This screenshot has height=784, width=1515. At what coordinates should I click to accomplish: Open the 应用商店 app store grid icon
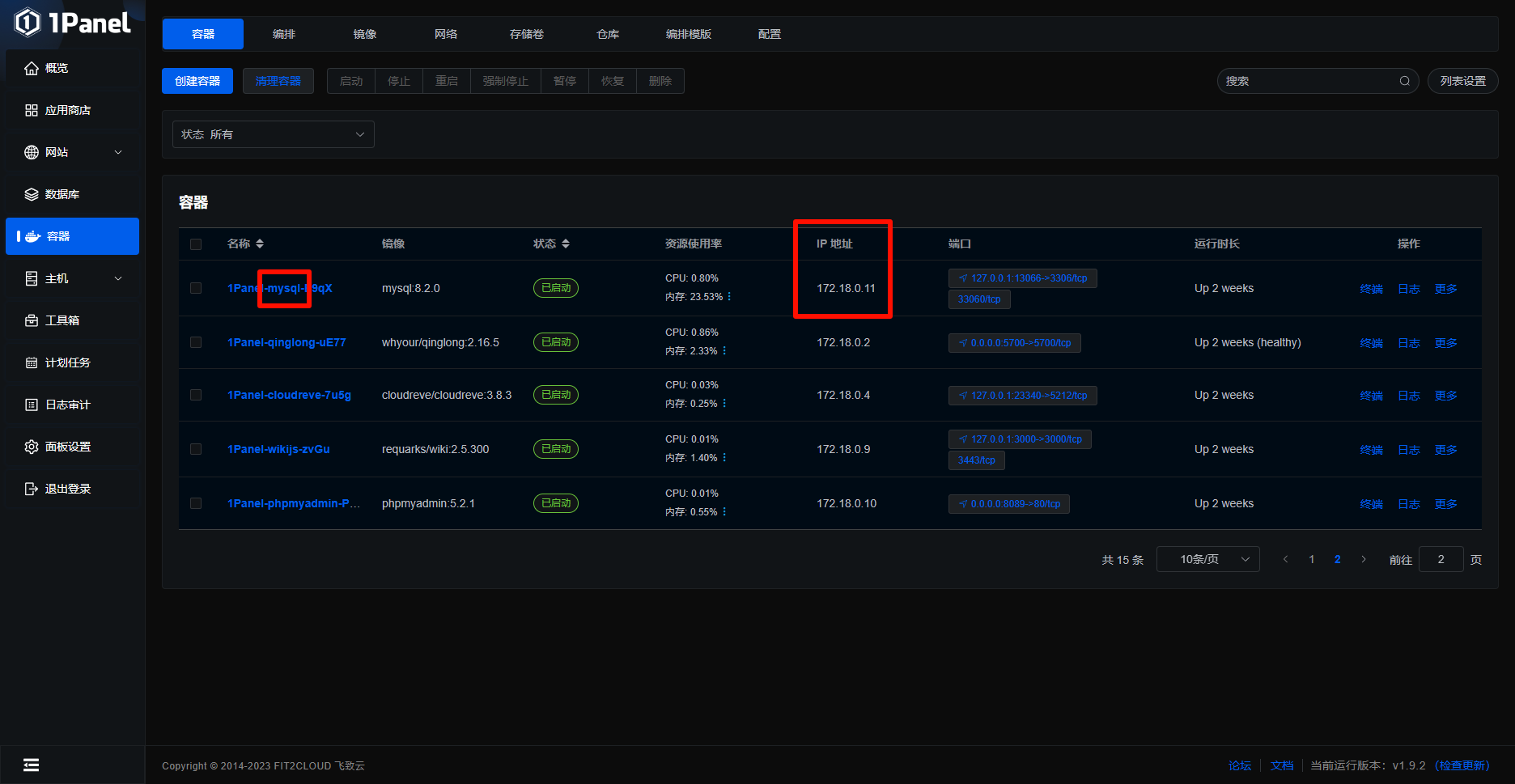click(32, 111)
